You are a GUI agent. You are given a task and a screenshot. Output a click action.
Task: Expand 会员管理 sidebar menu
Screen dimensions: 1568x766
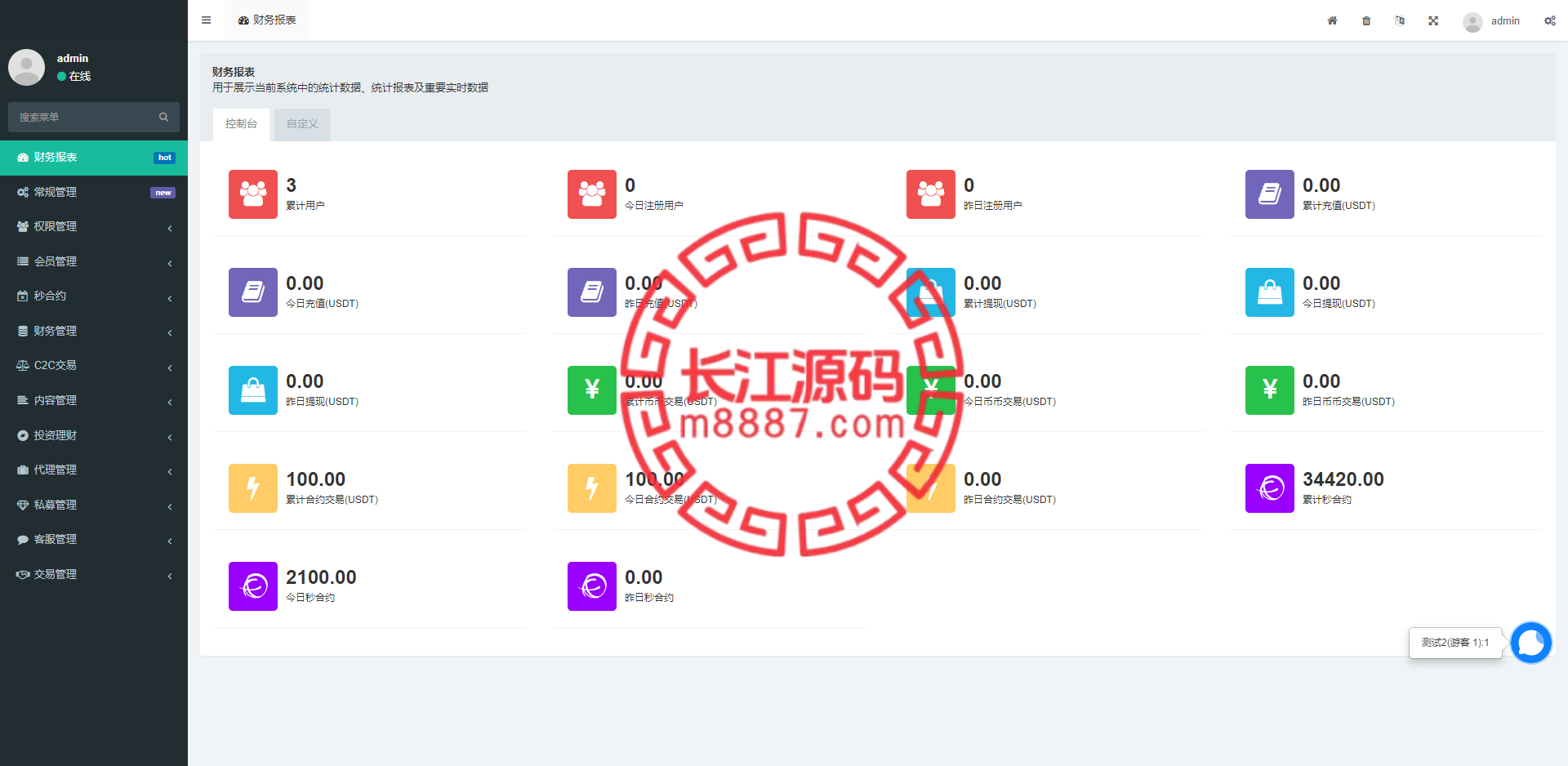tap(94, 261)
